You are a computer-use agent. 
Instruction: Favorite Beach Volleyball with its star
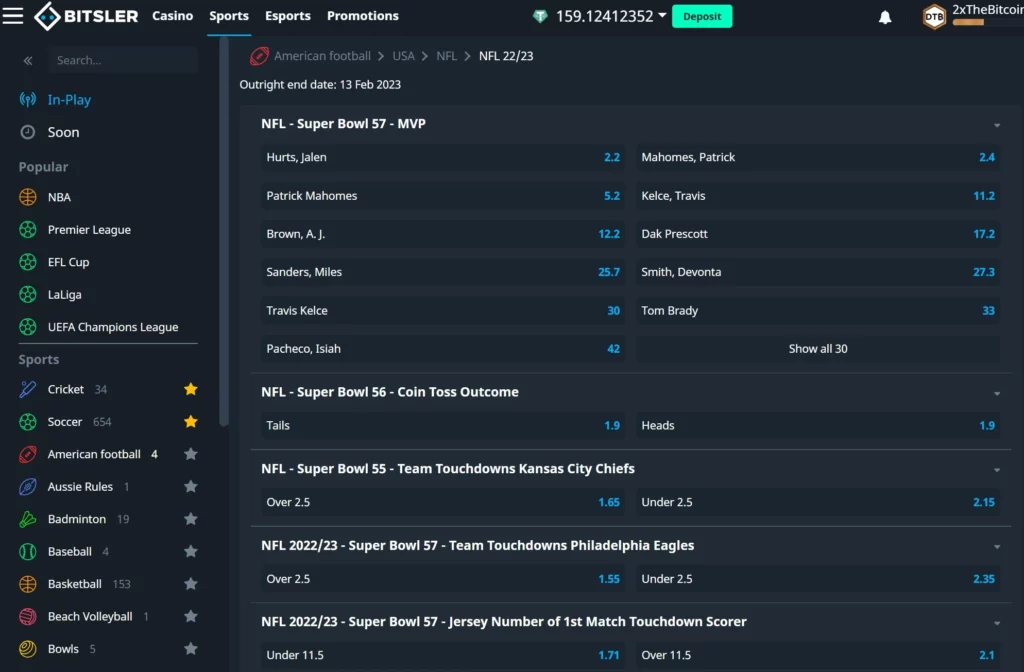pos(191,616)
